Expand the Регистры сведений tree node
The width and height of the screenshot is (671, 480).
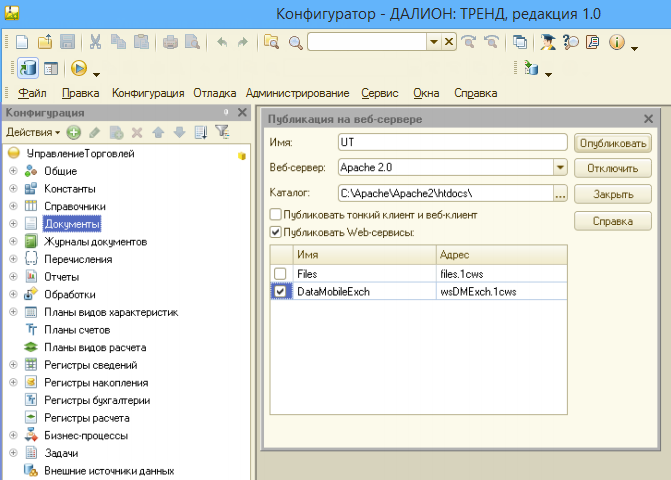(13, 364)
